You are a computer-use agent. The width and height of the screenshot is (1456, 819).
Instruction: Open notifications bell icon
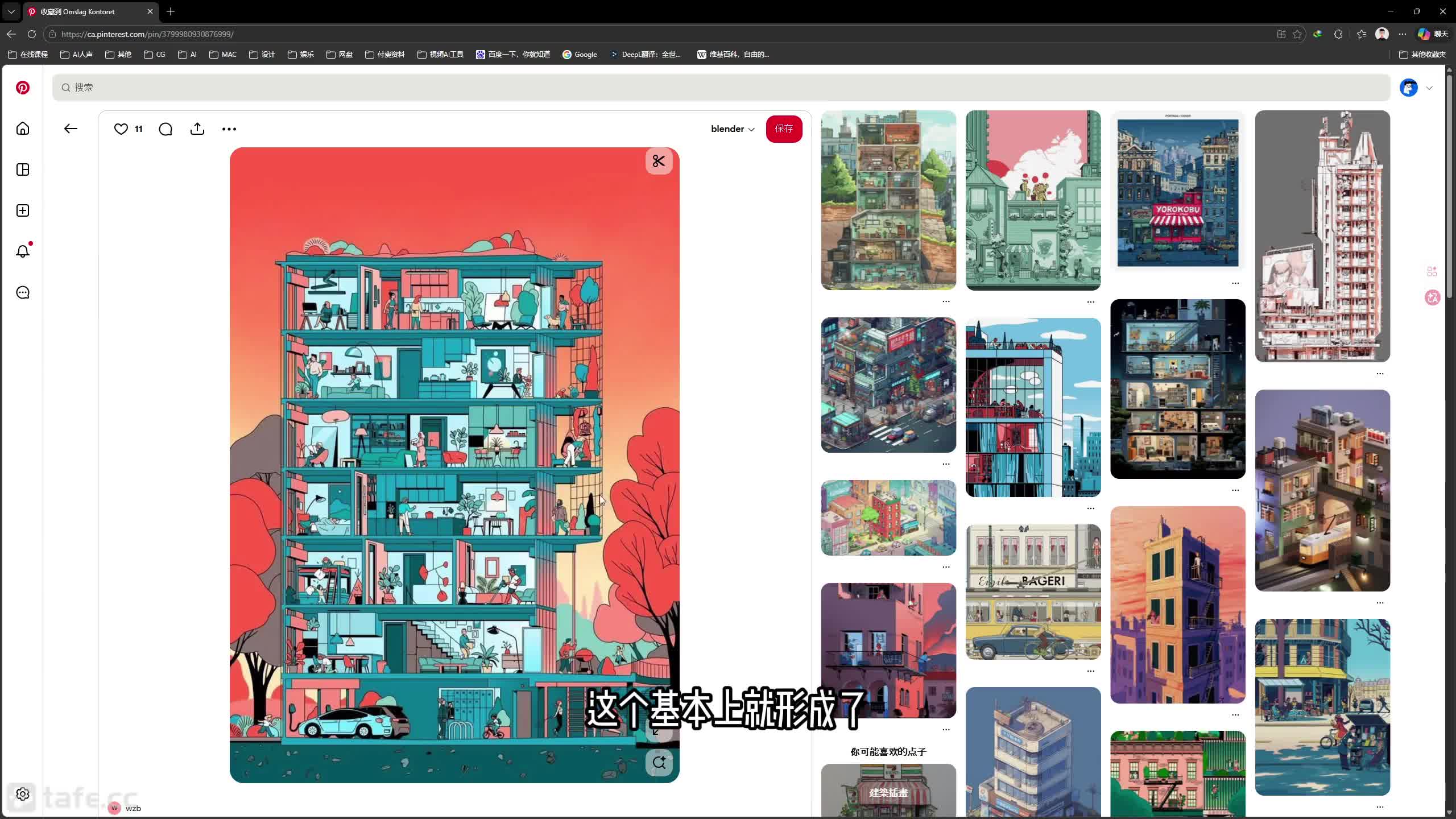(x=23, y=251)
